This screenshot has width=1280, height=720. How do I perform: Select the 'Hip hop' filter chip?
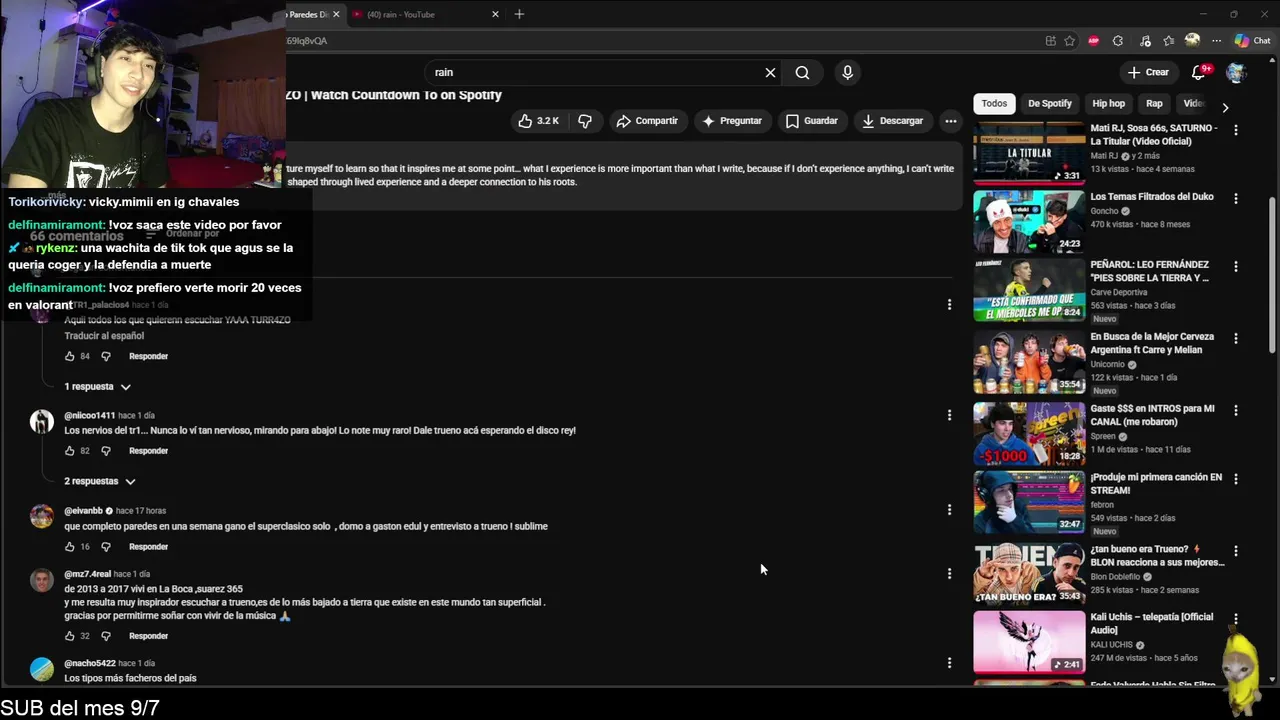[1108, 103]
